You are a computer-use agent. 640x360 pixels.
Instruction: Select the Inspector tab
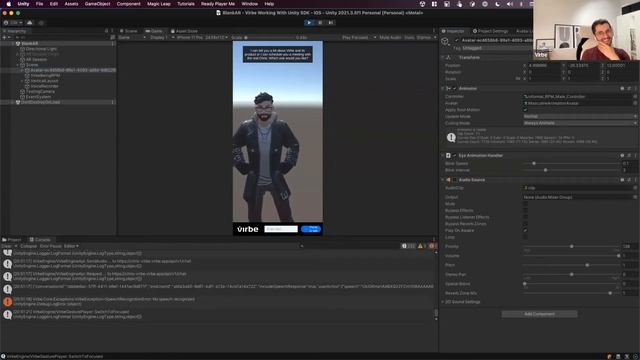tap(453, 31)
